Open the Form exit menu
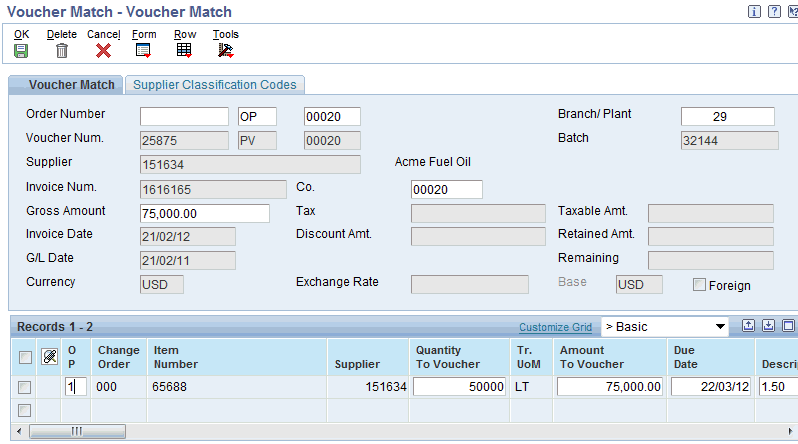This screenshot has width=798, height=444. pos(143,50)
